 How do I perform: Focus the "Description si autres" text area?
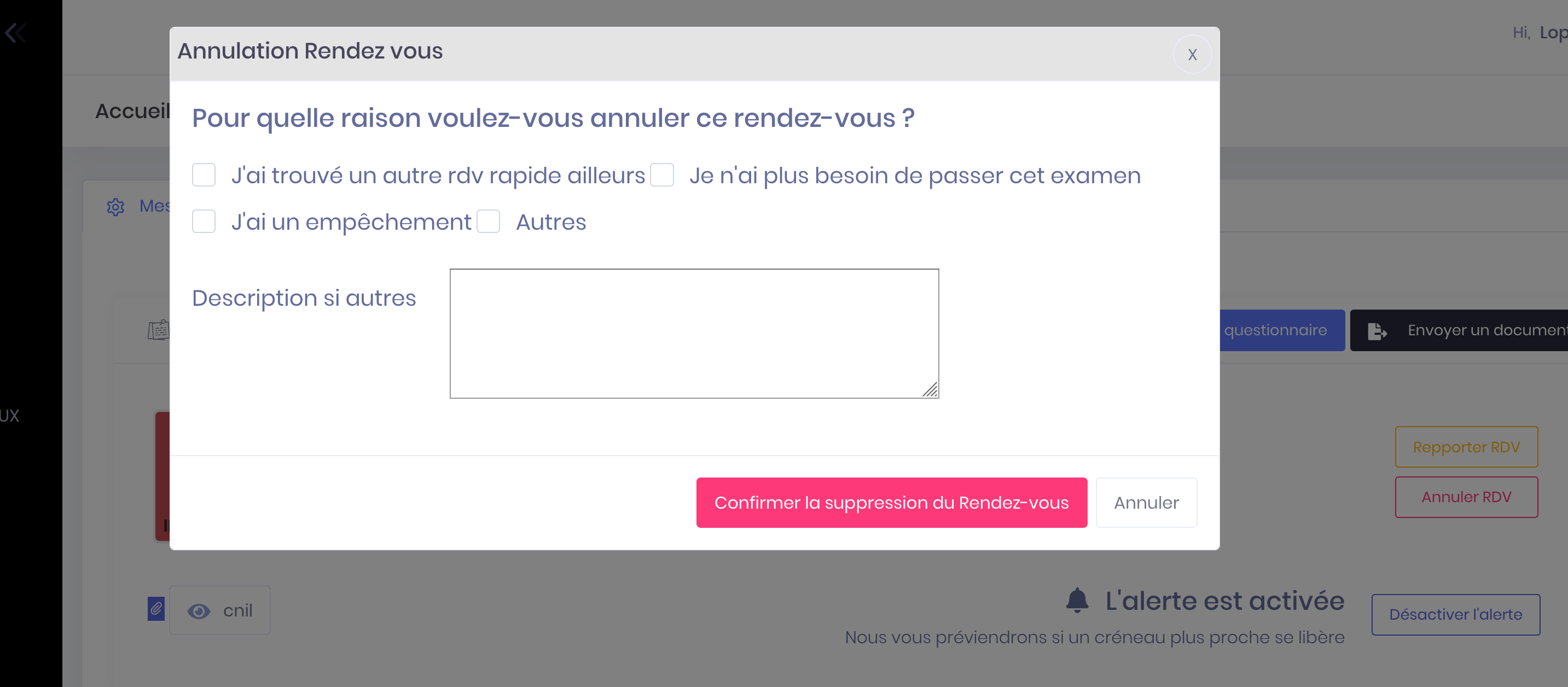pyautogui.click(x=694, y=334)
